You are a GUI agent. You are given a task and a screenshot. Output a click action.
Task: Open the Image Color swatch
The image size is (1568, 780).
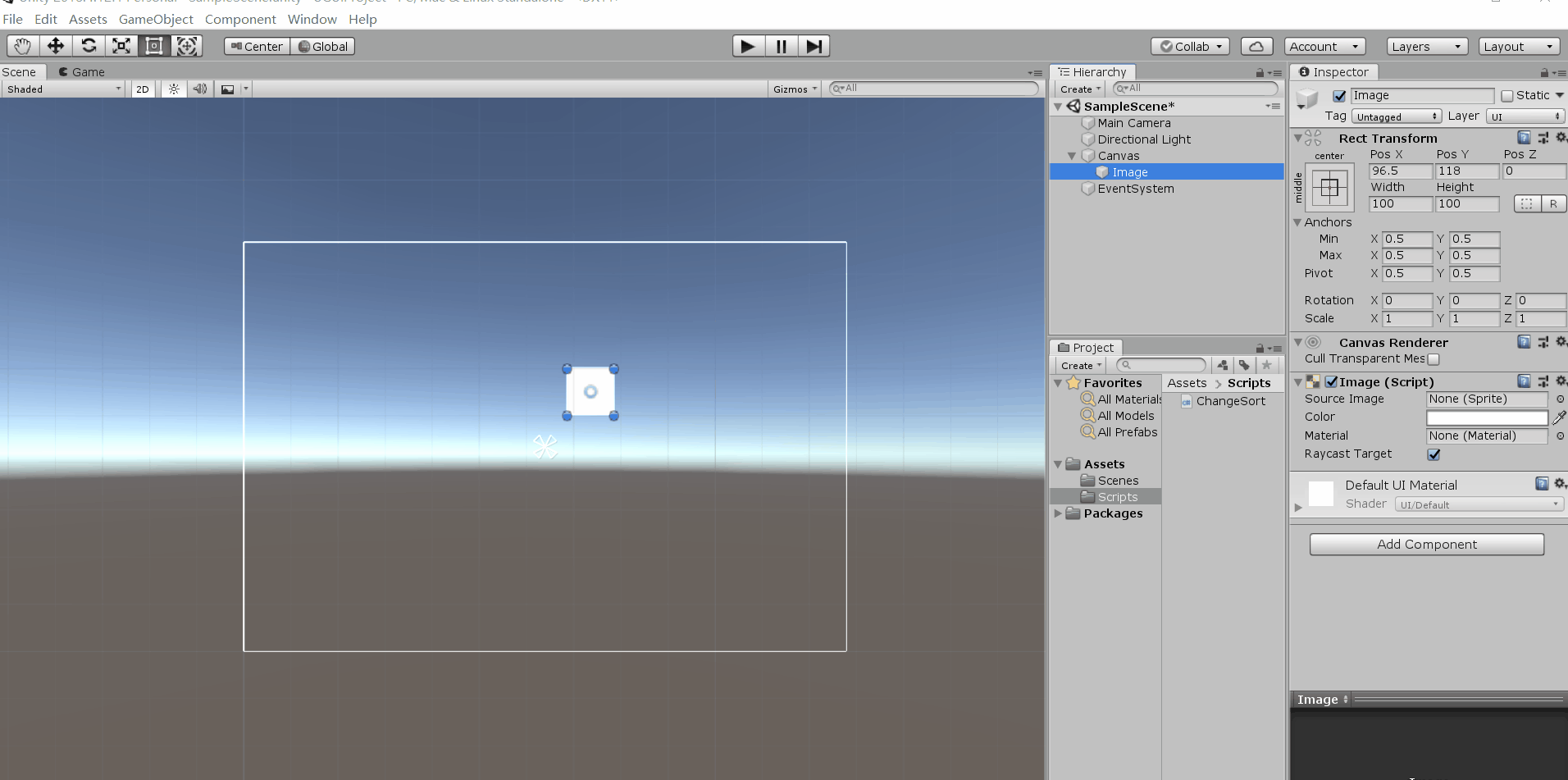1487,417
